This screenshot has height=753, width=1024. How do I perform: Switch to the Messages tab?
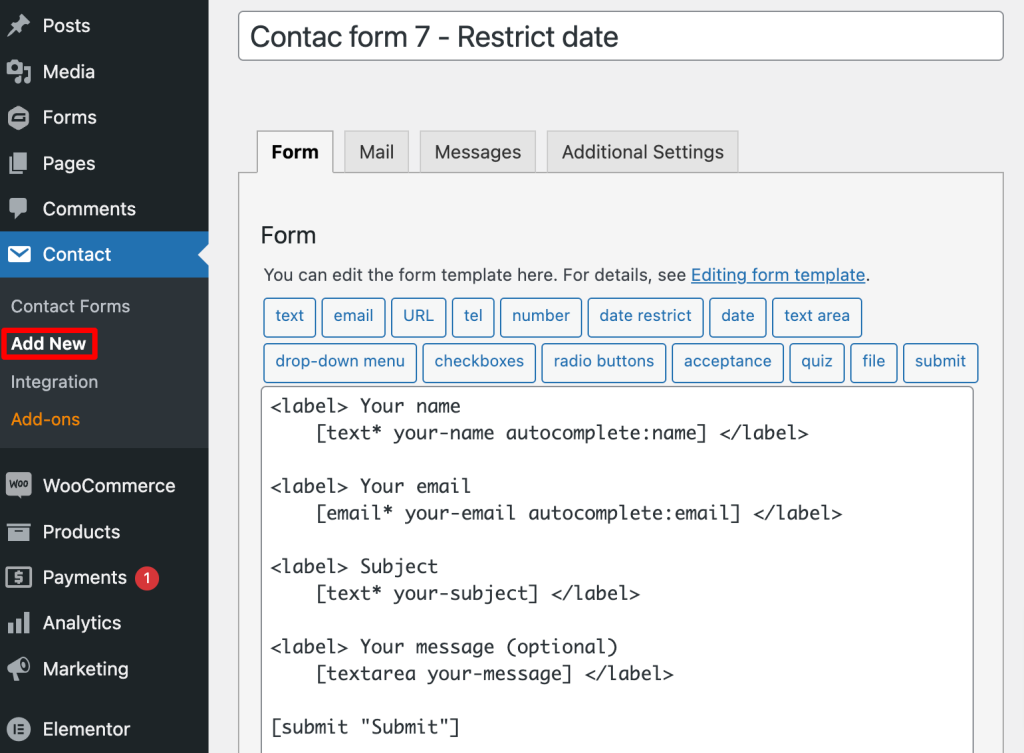click(478, 152)
